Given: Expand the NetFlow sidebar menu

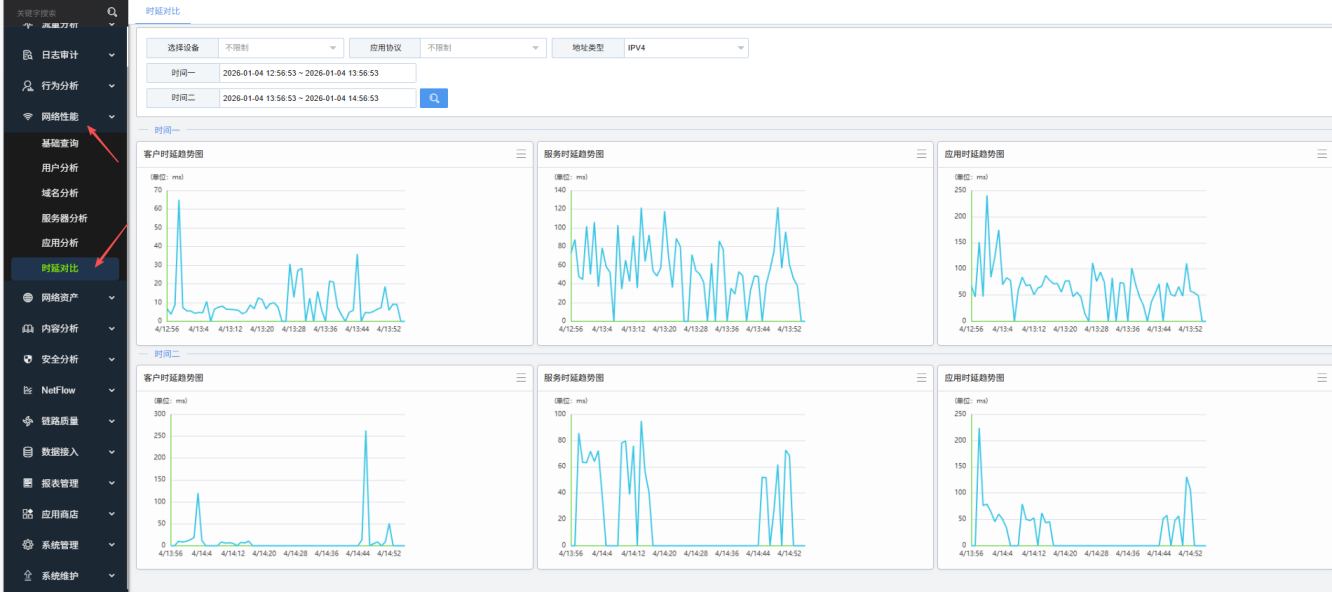Looking at the screenshot, I should tap(111, 391).
